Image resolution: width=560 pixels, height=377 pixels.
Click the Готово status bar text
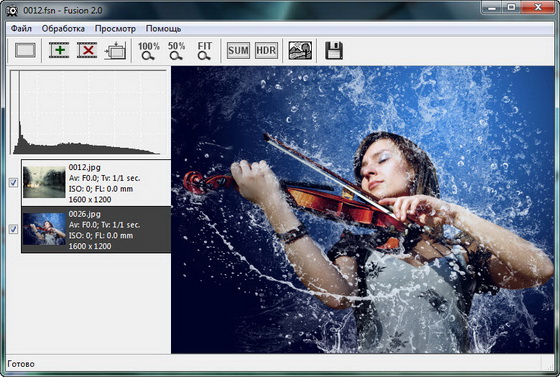click(x=21, y=364)
